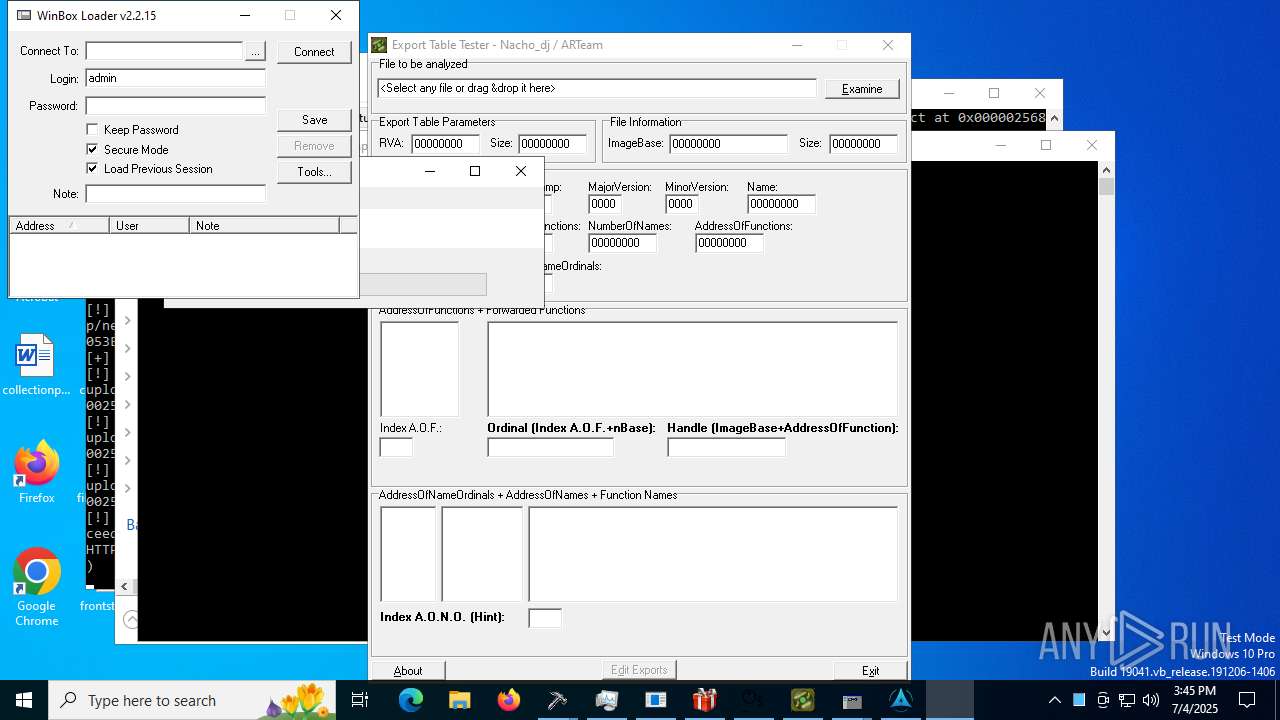This screenshot has width=1280, height=720.
Task: Open the Windows Start menu
Action: [x=24, y=700]
